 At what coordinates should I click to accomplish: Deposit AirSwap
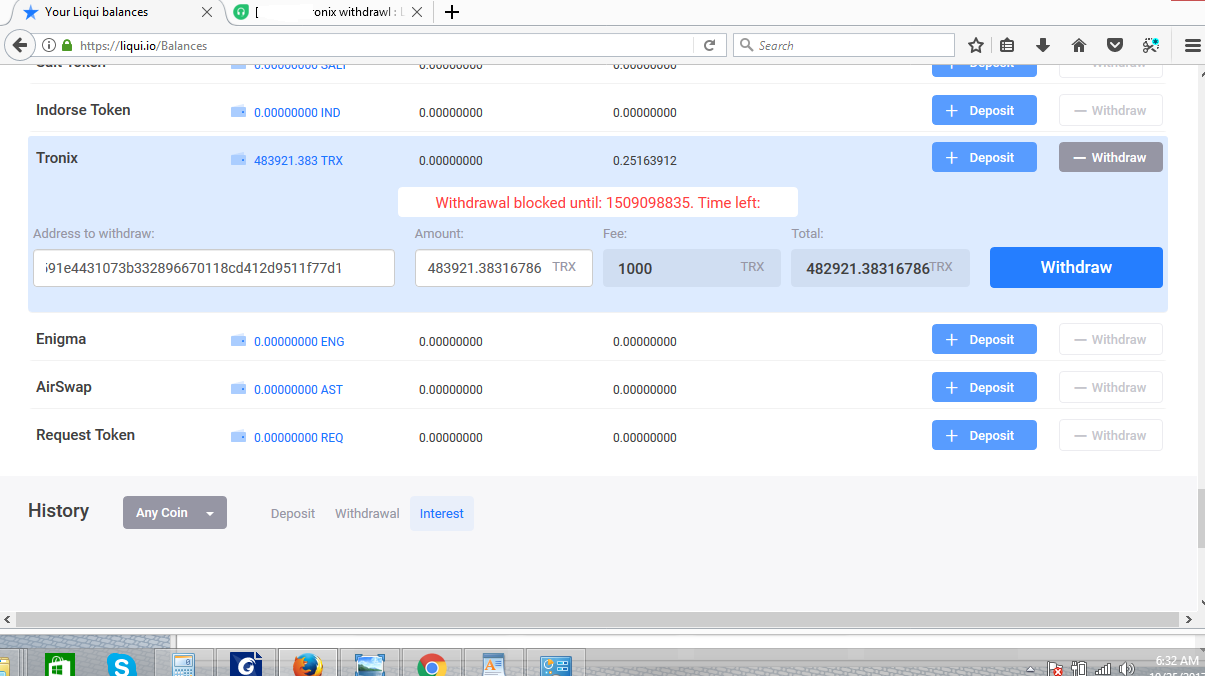(984, 387)
